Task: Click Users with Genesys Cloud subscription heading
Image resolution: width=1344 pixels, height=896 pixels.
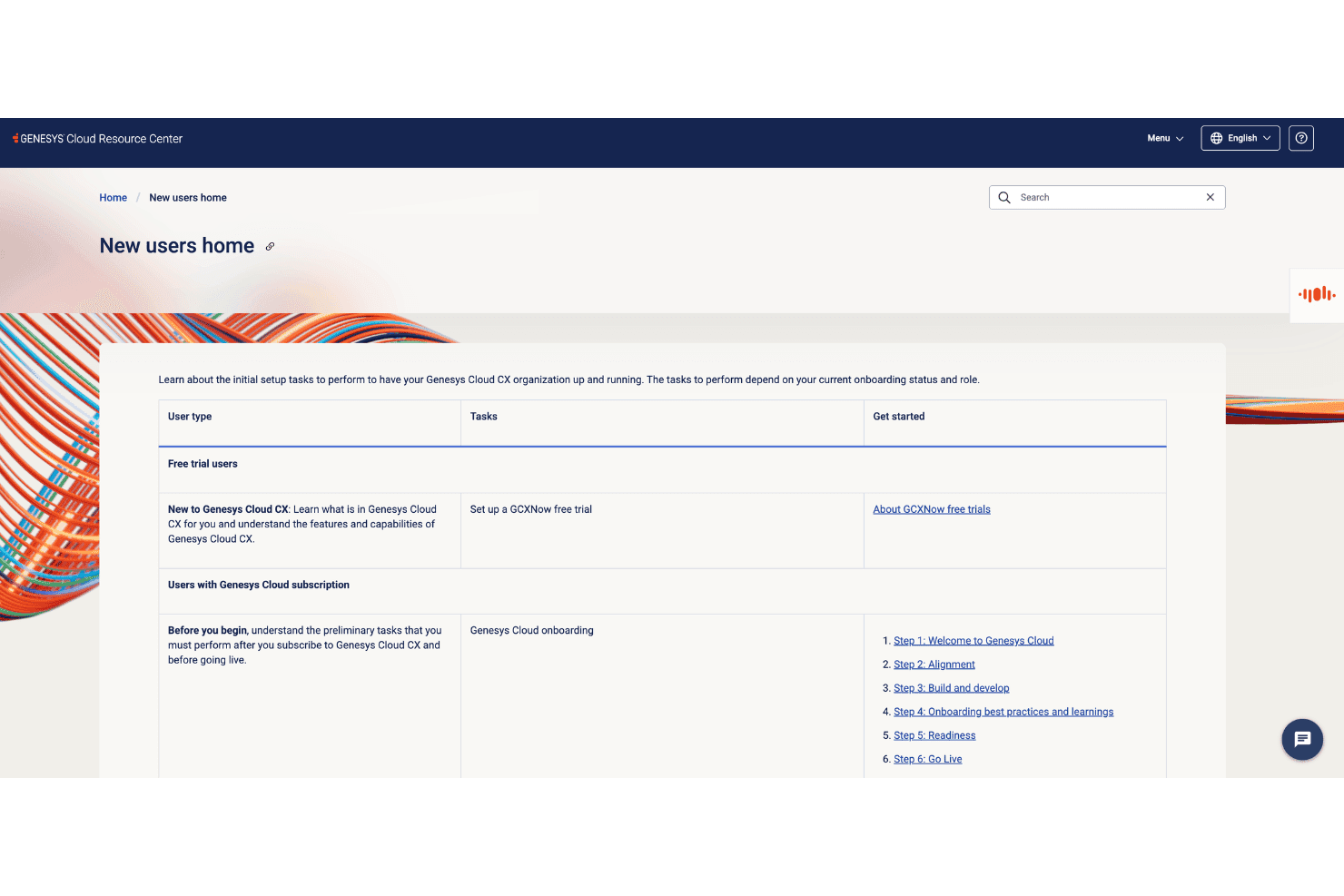Action: click(259, 585)
